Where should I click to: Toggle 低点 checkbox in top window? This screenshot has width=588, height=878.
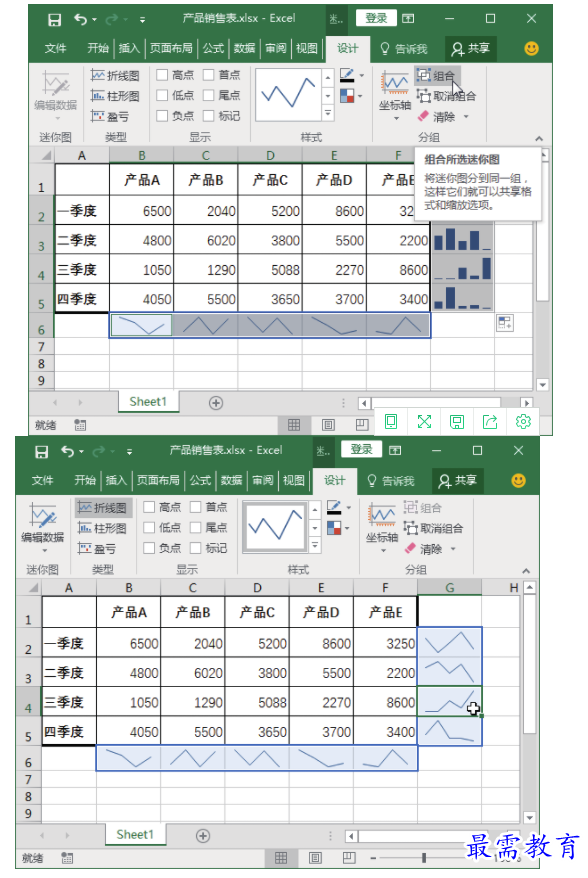[162, 95]
